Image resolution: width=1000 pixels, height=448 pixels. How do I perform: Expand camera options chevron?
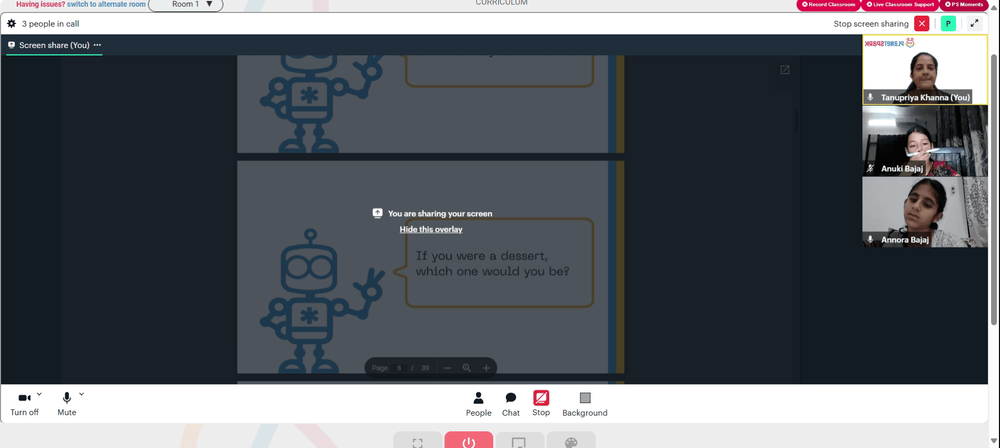click(x=39, y=394)
